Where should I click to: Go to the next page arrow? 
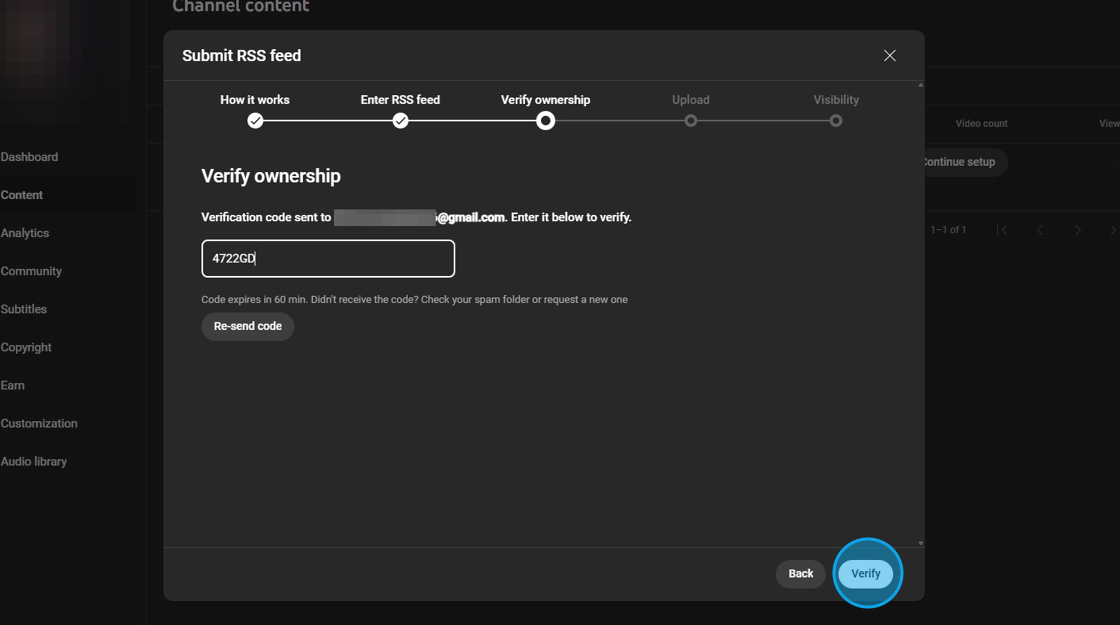point(1078,230)
